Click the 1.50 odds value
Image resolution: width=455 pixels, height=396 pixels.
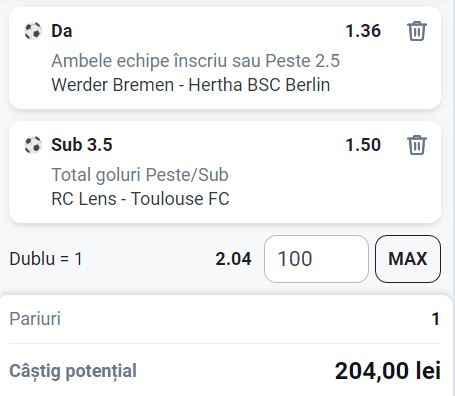point(363,145)
